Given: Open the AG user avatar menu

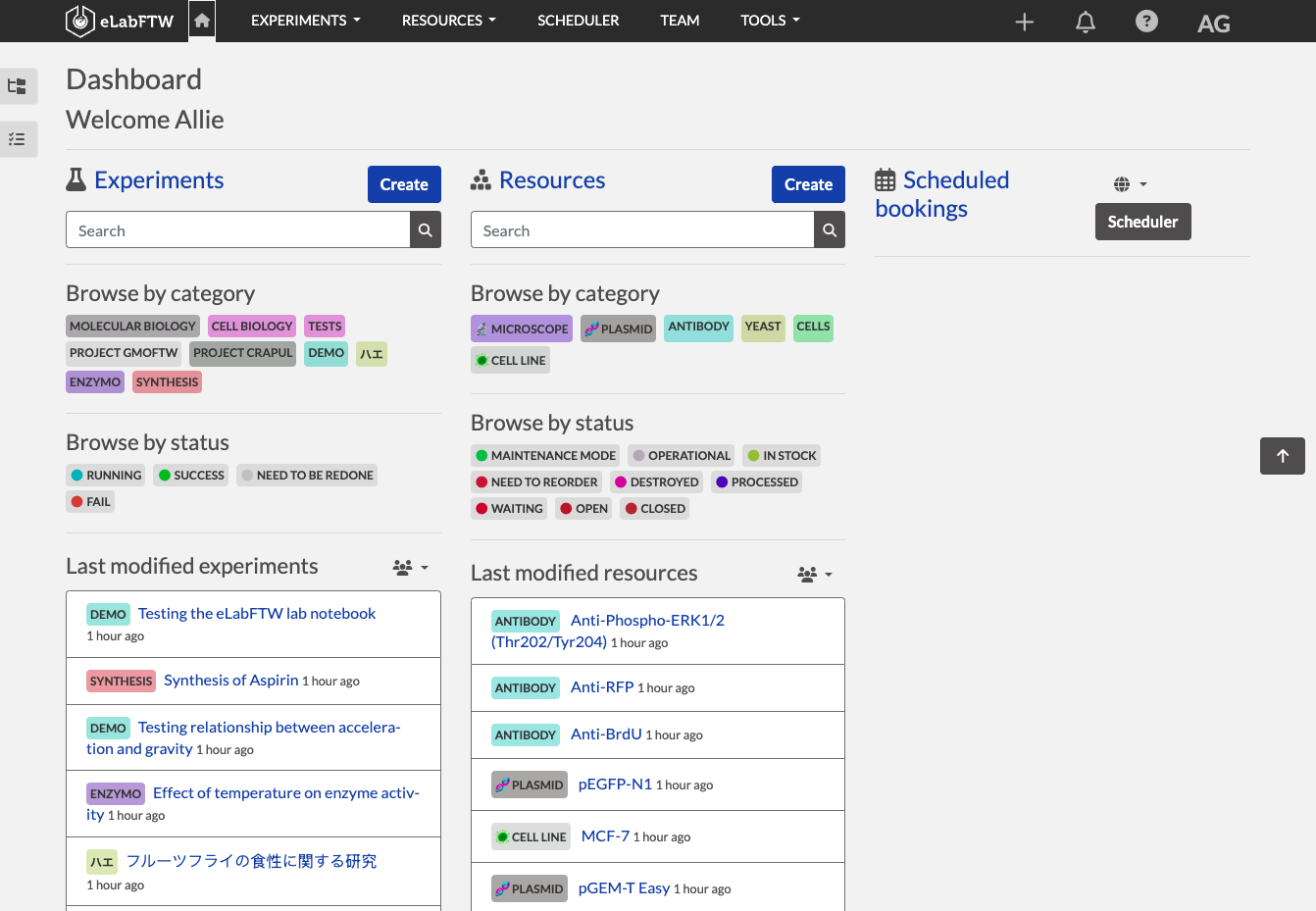Looking at the screenshot, I should coord(1214,24).
